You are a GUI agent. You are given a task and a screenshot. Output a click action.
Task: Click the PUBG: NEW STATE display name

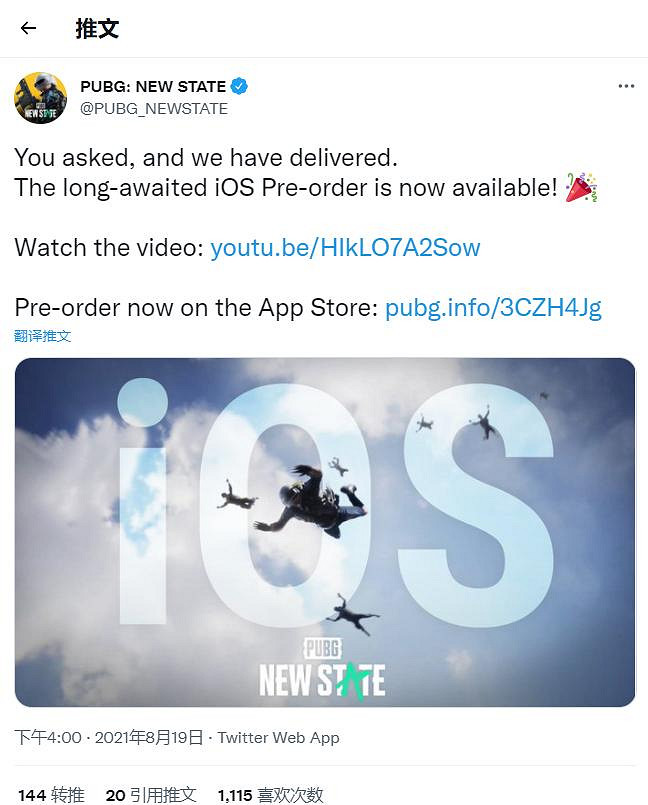pos(153,86)
